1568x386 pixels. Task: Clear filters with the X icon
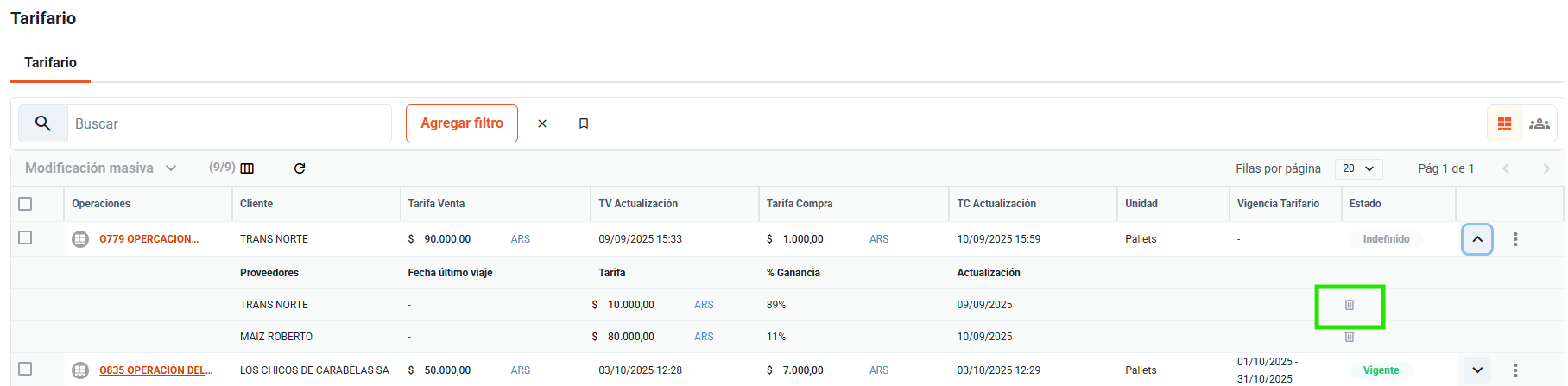[x=542, y=123]
